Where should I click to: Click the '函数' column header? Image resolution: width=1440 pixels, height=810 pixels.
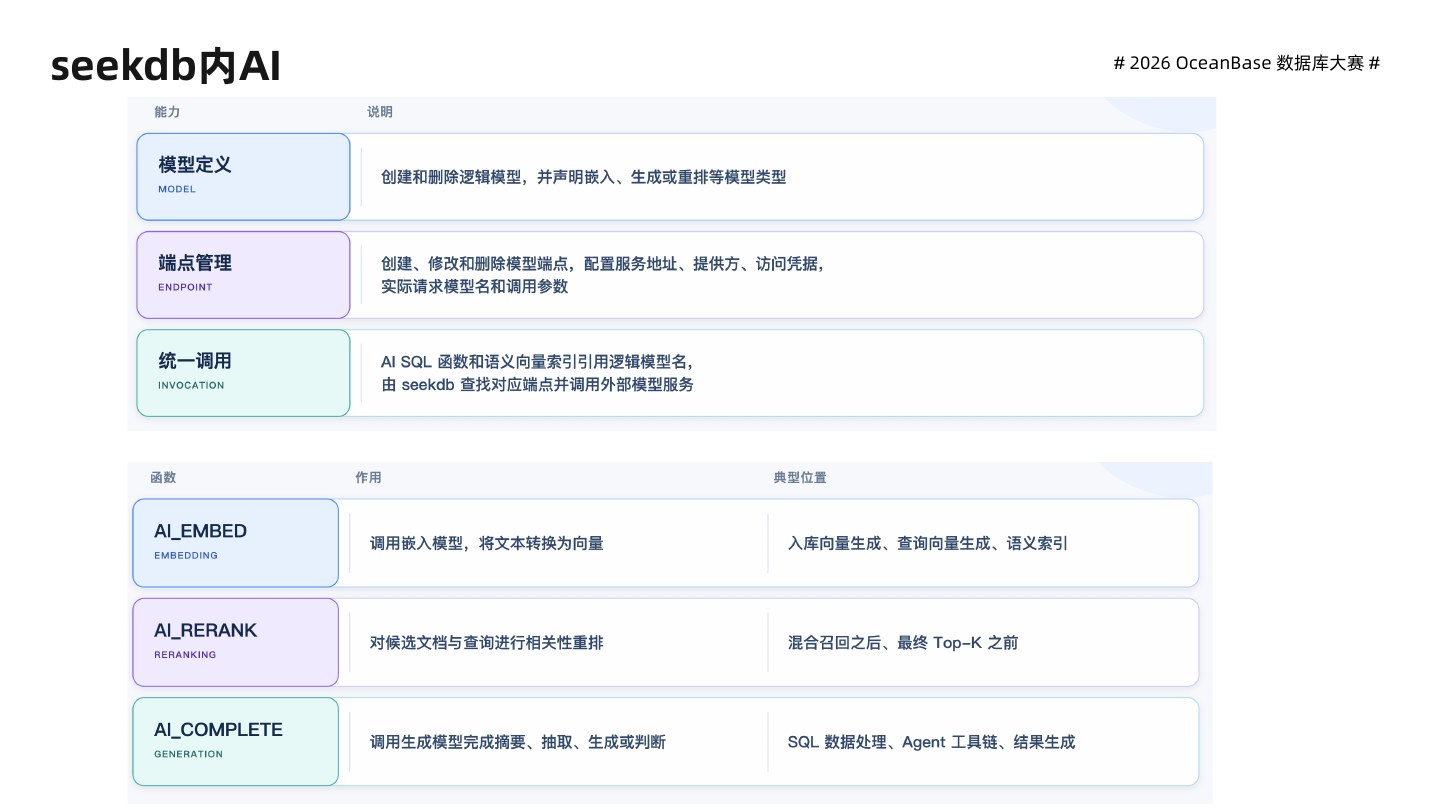163,478
